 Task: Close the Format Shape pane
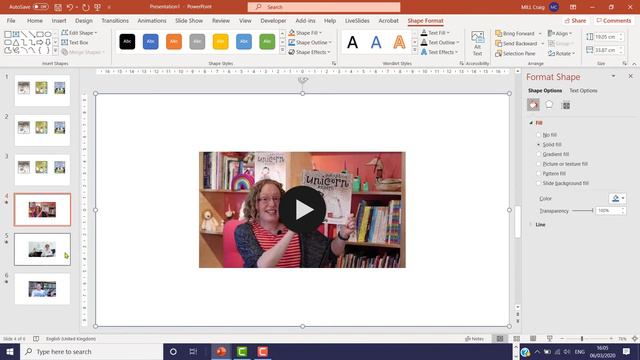click(x=631, y=76)
